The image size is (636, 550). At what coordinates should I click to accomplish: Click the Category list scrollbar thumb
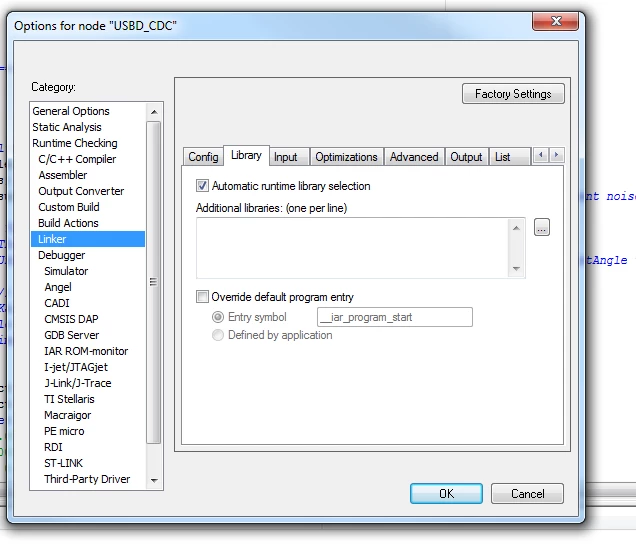(x=153, y=282)
